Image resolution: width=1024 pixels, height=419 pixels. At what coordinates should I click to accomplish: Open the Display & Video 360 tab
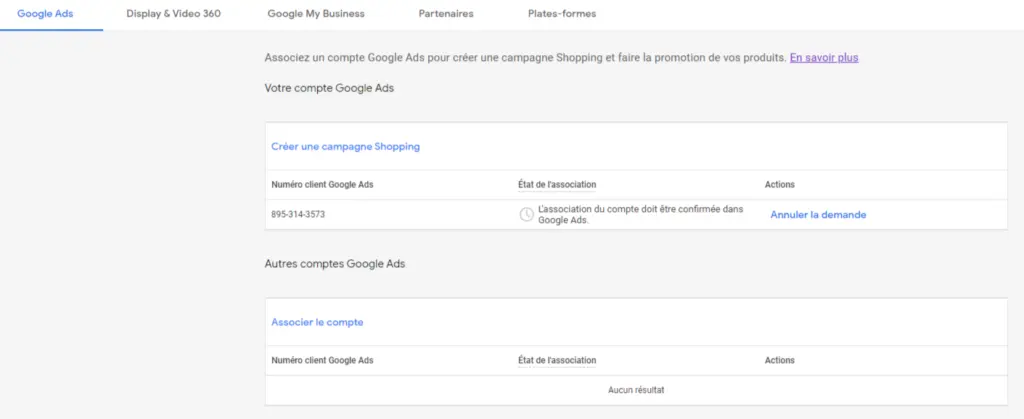pos(174,14)
